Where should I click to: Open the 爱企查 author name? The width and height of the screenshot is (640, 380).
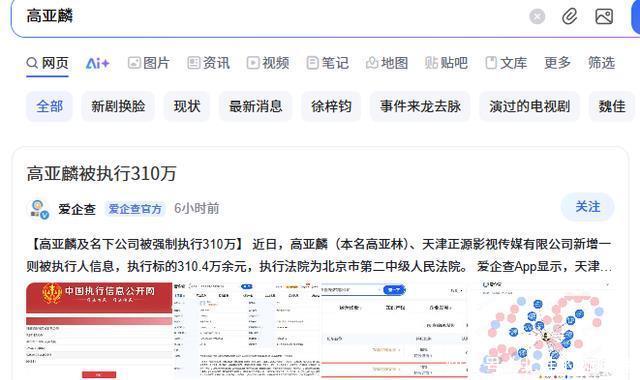(77, 209)
